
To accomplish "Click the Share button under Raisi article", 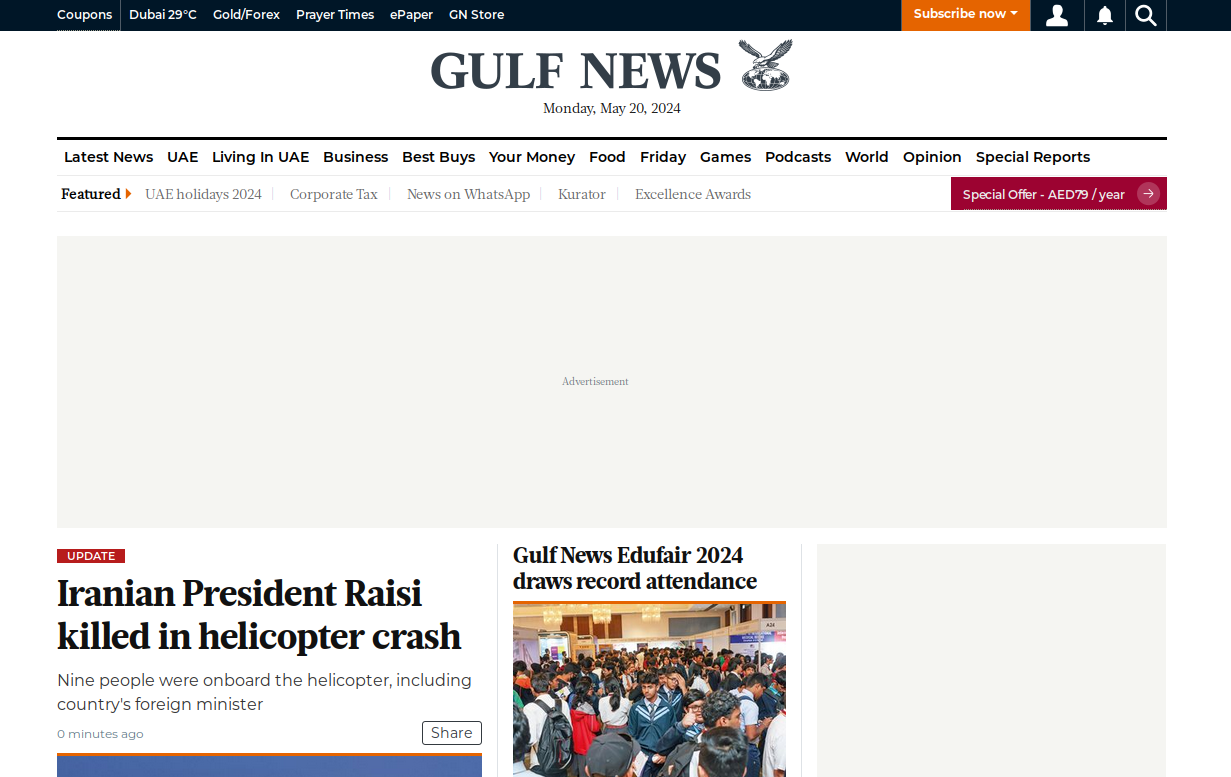I will click(452, 733).
